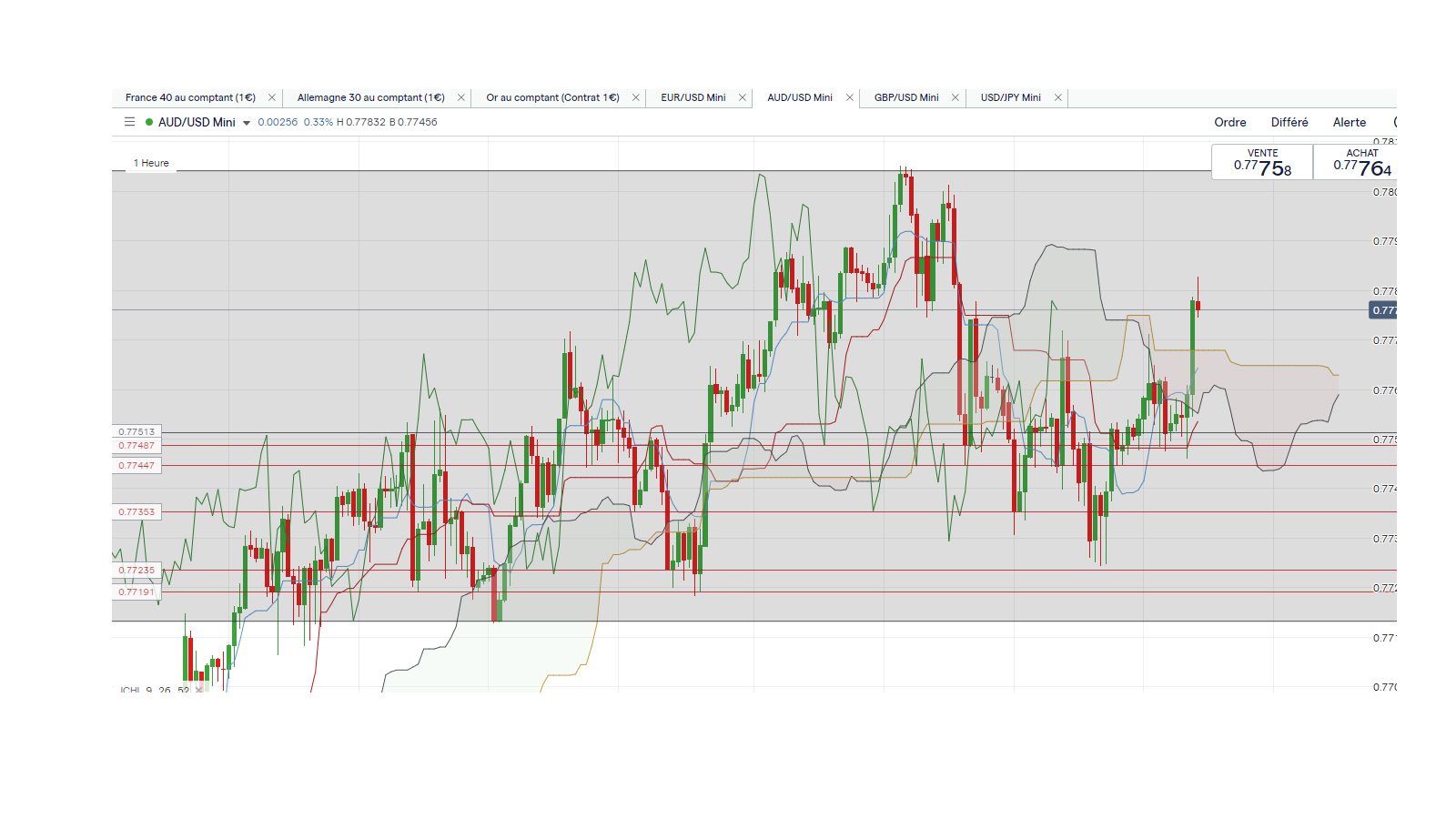Screen dimensions: 1456x819
Task: Close the EUR/USD Mini tab
Action: tap(742, 97)
